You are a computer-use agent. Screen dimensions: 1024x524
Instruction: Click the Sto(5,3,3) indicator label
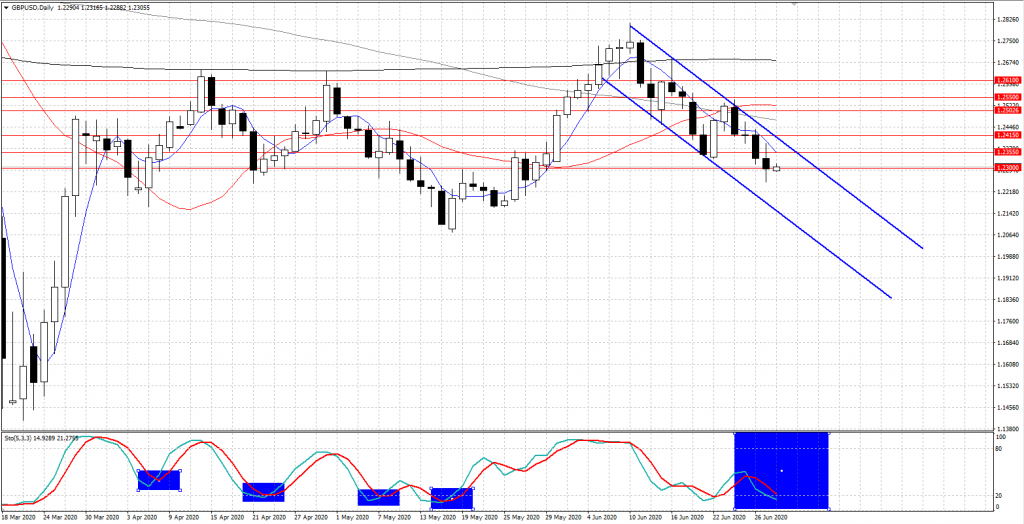[40, 437]
